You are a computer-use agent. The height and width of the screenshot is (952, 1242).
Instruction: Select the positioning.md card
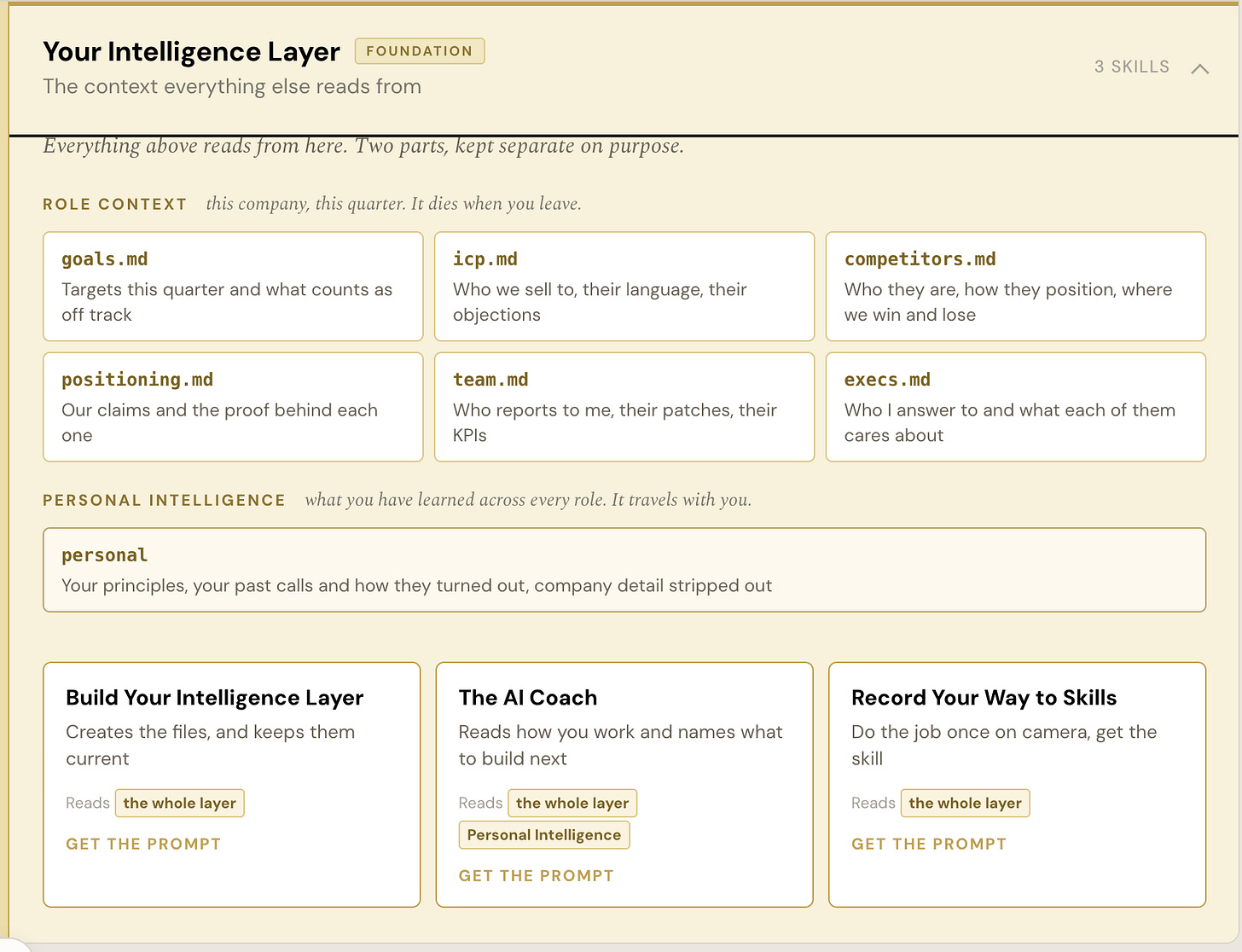[x=233, y=407]
